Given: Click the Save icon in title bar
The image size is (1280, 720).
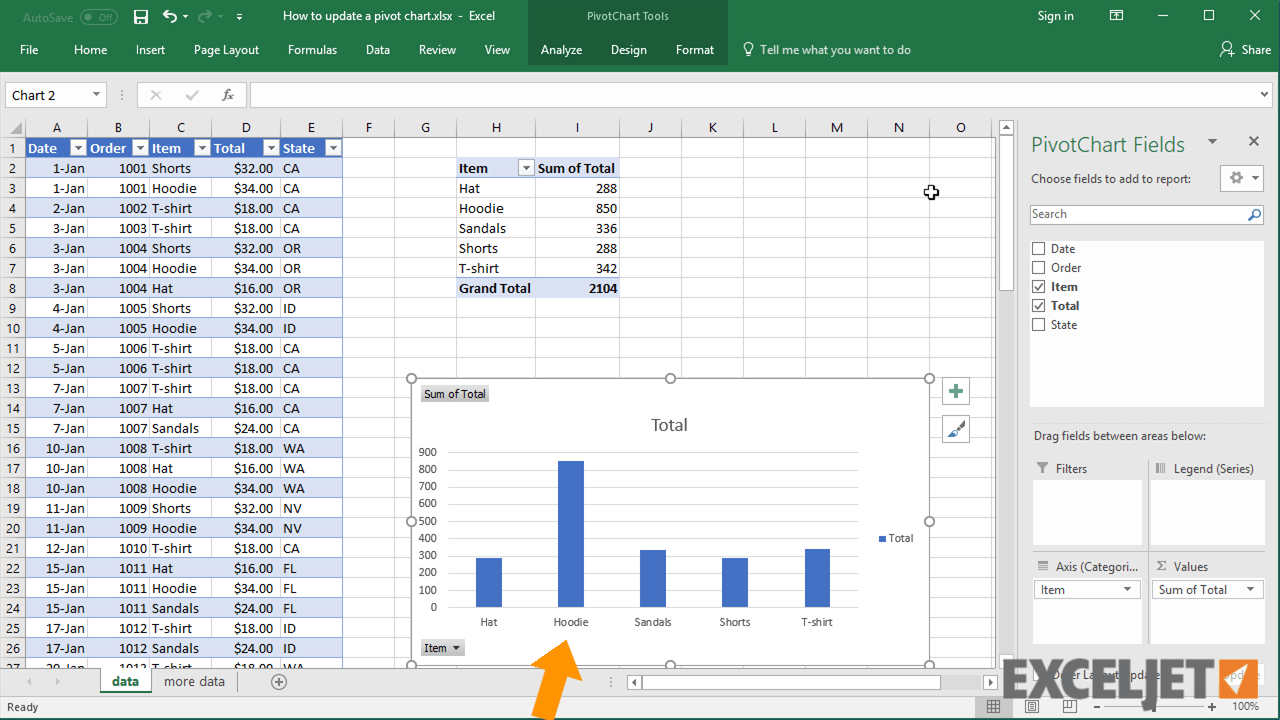Looking at the screenshot, I should [x=141, y=16].
